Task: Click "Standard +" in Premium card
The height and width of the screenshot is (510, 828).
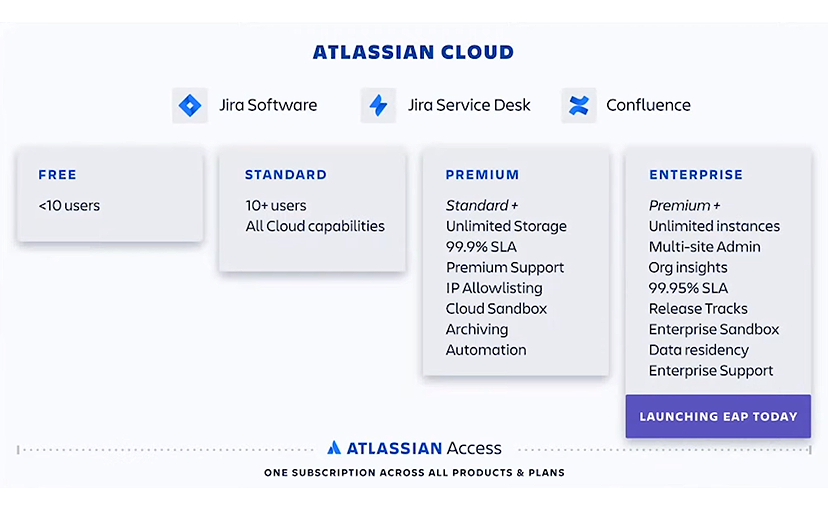Action: click(482, 205)
